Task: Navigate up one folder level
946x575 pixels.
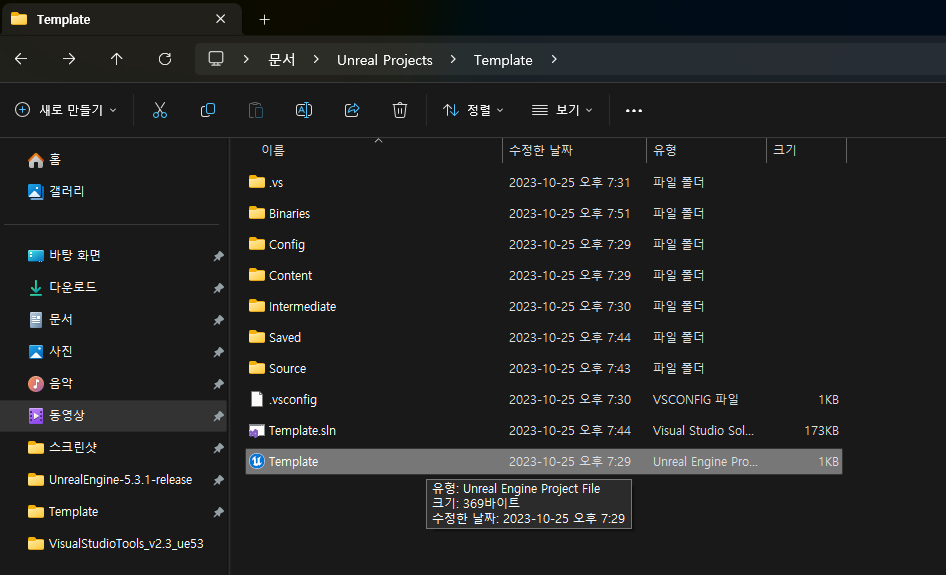Action: pos(116,59)
